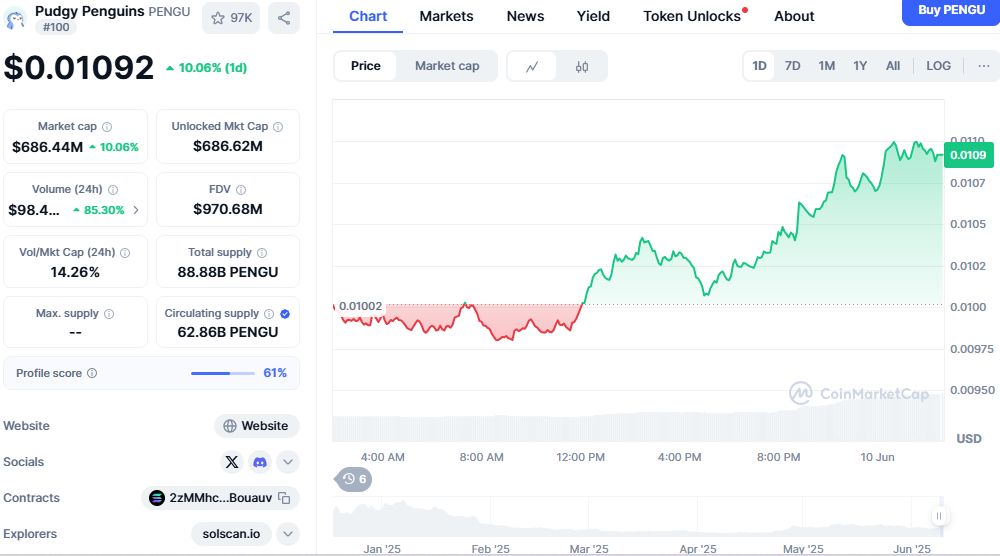Open the Chart tab
Screen dimensions: 1000x556
[x=368, y=16]
